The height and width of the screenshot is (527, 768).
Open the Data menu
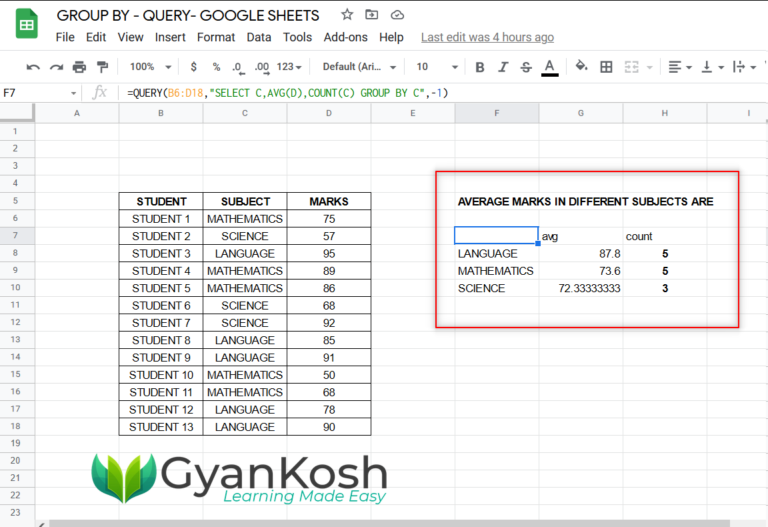(x=259, y=37)
